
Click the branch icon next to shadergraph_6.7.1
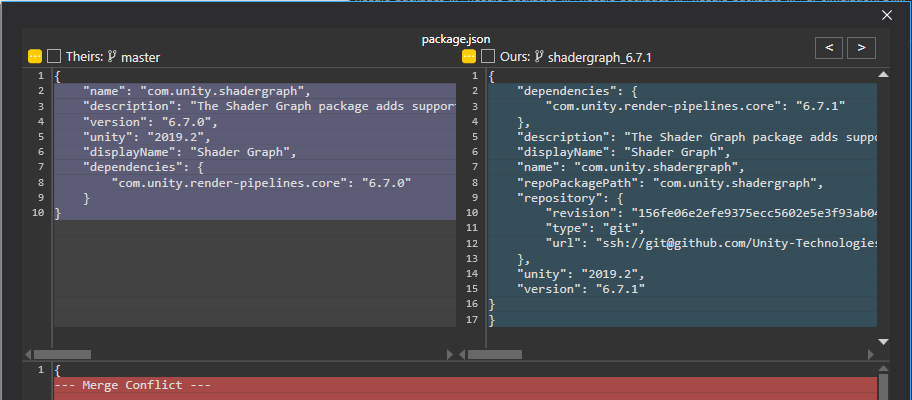[x=539, y=56]
